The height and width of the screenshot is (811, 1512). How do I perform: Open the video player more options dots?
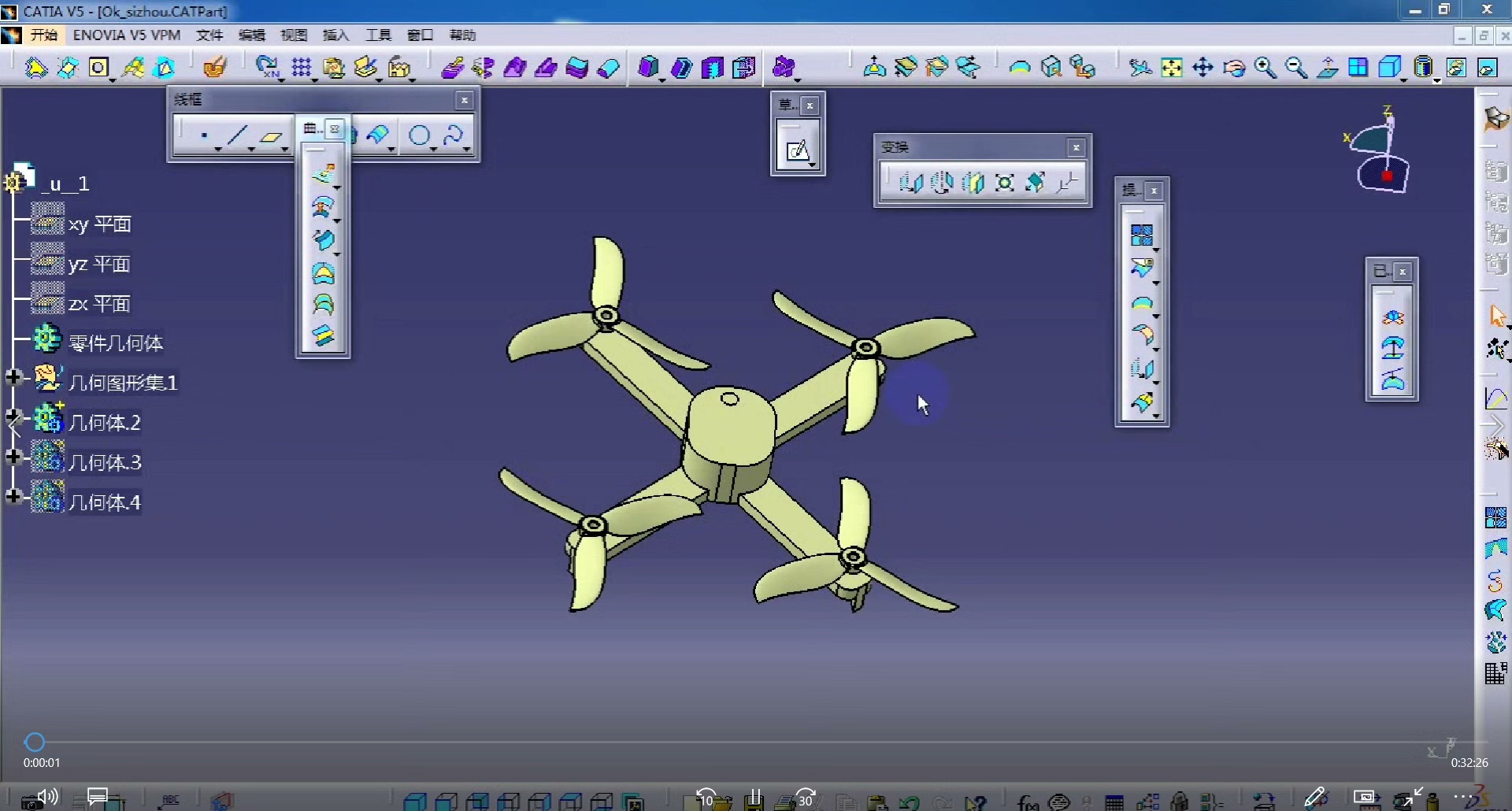(1462, 797)
